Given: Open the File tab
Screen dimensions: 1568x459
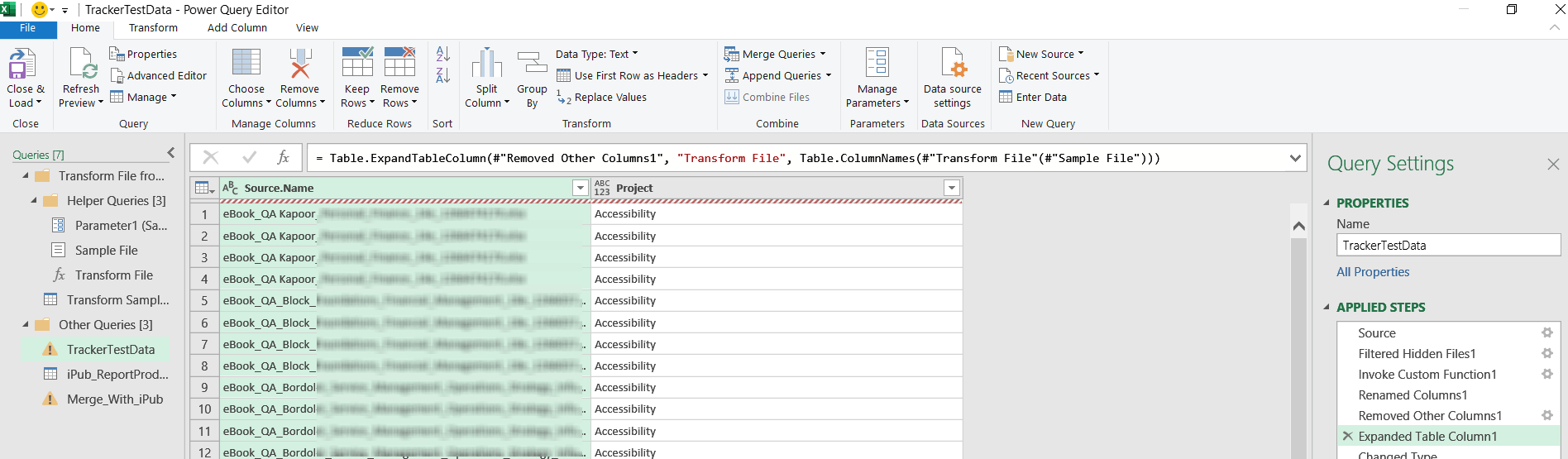Looking at the screenshot, I should [28, 28].
